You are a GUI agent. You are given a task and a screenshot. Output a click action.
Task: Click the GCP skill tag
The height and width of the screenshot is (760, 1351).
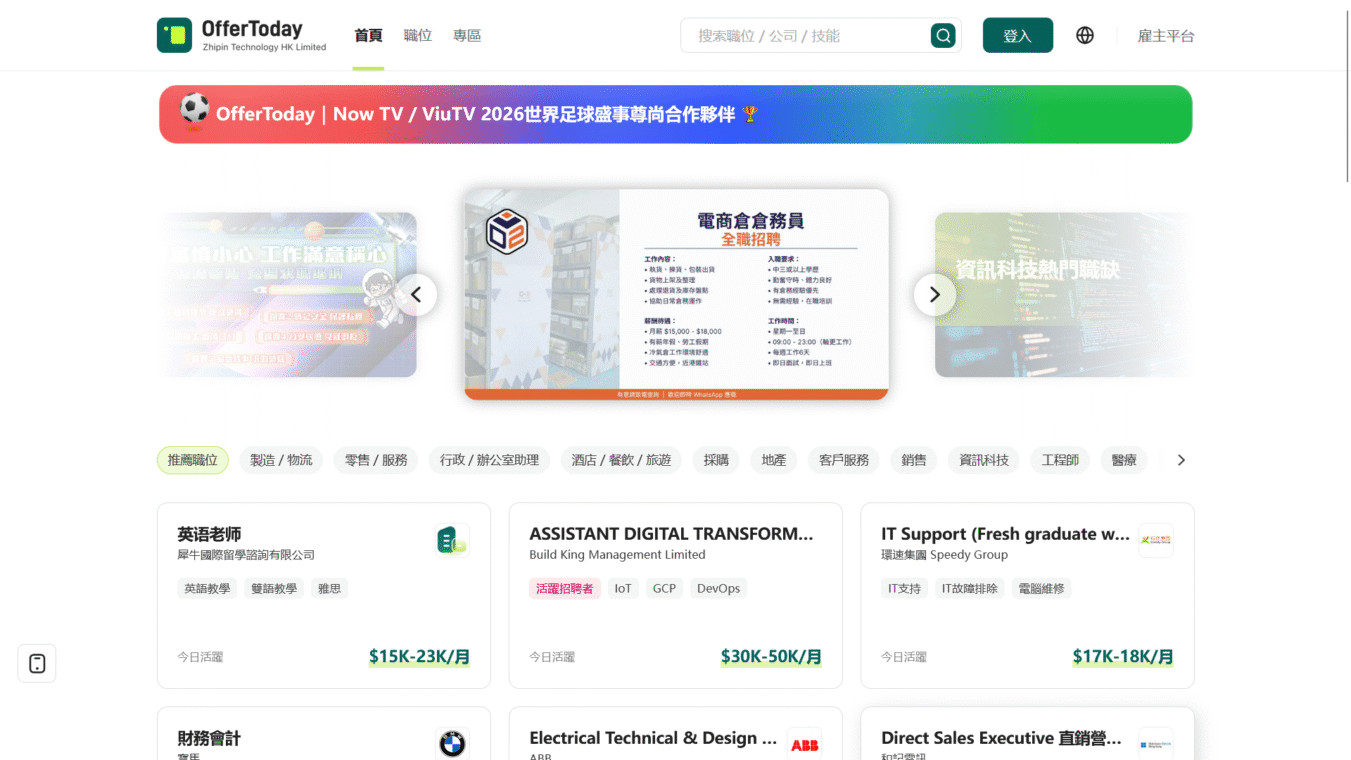click(664, 588)
